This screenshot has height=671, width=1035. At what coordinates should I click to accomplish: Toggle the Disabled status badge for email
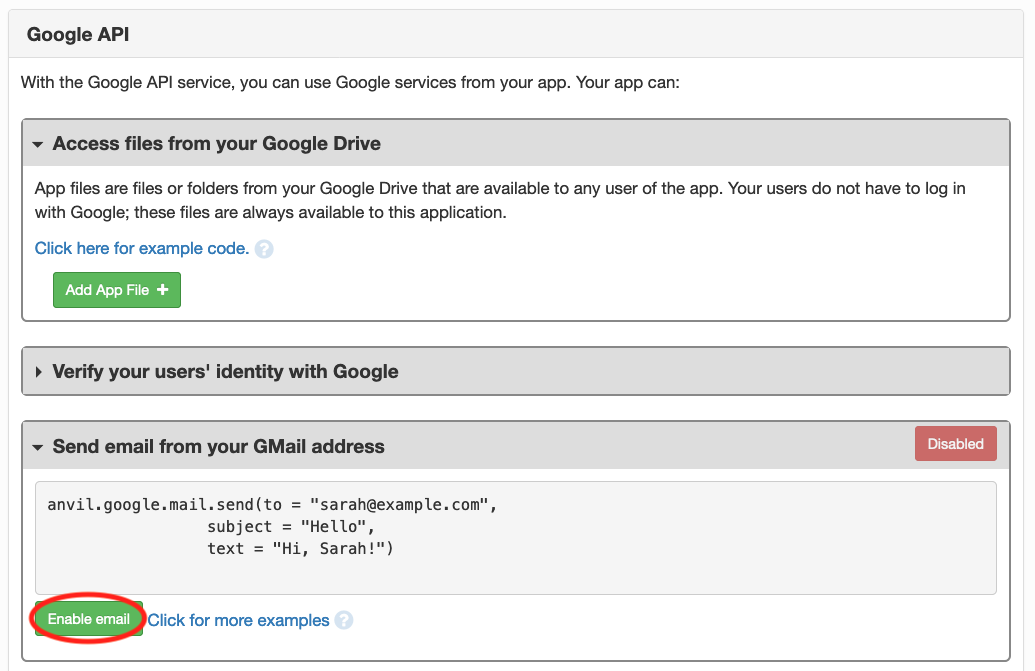[955, 443]
